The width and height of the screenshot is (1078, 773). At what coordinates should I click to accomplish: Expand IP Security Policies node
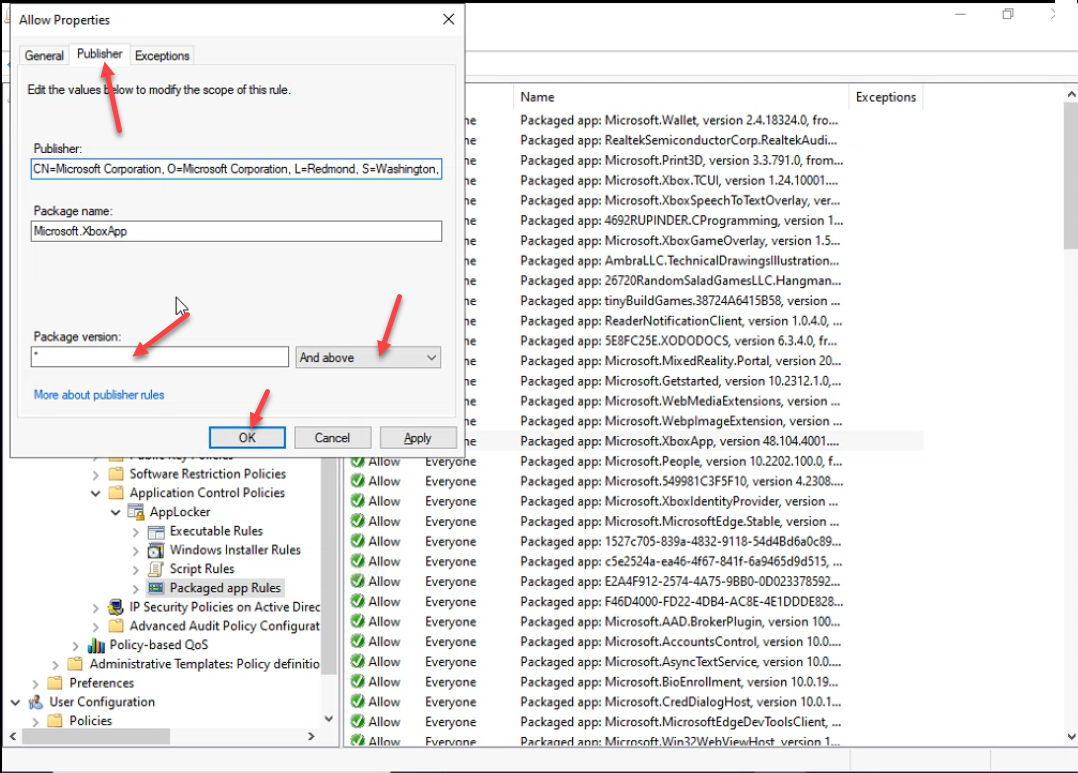[96, 608]
